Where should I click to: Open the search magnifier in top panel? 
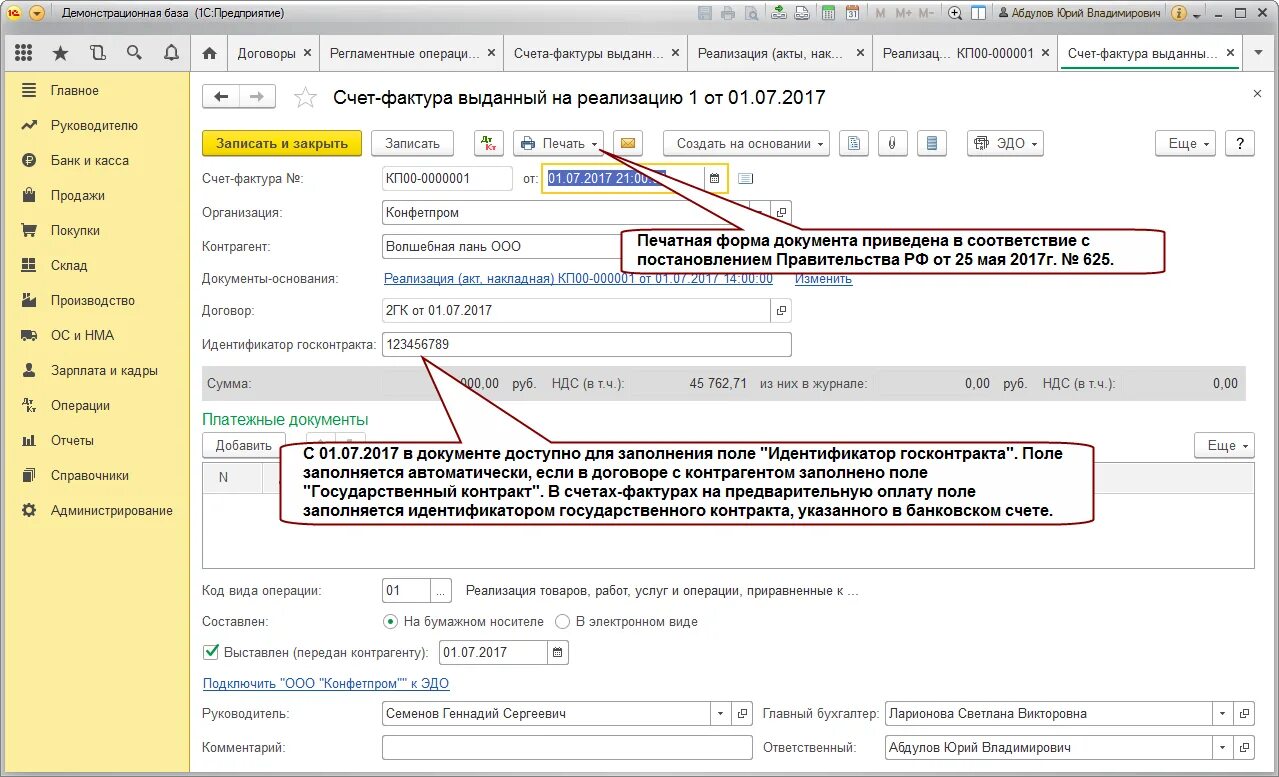134,53
